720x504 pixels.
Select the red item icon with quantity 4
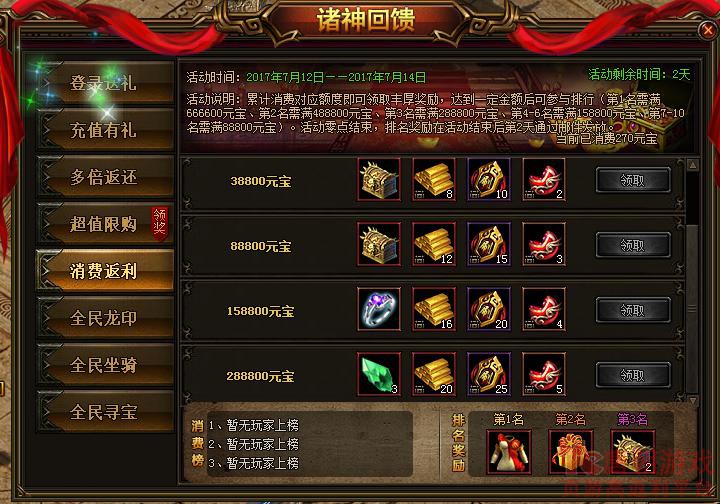[x=544, y=309]
